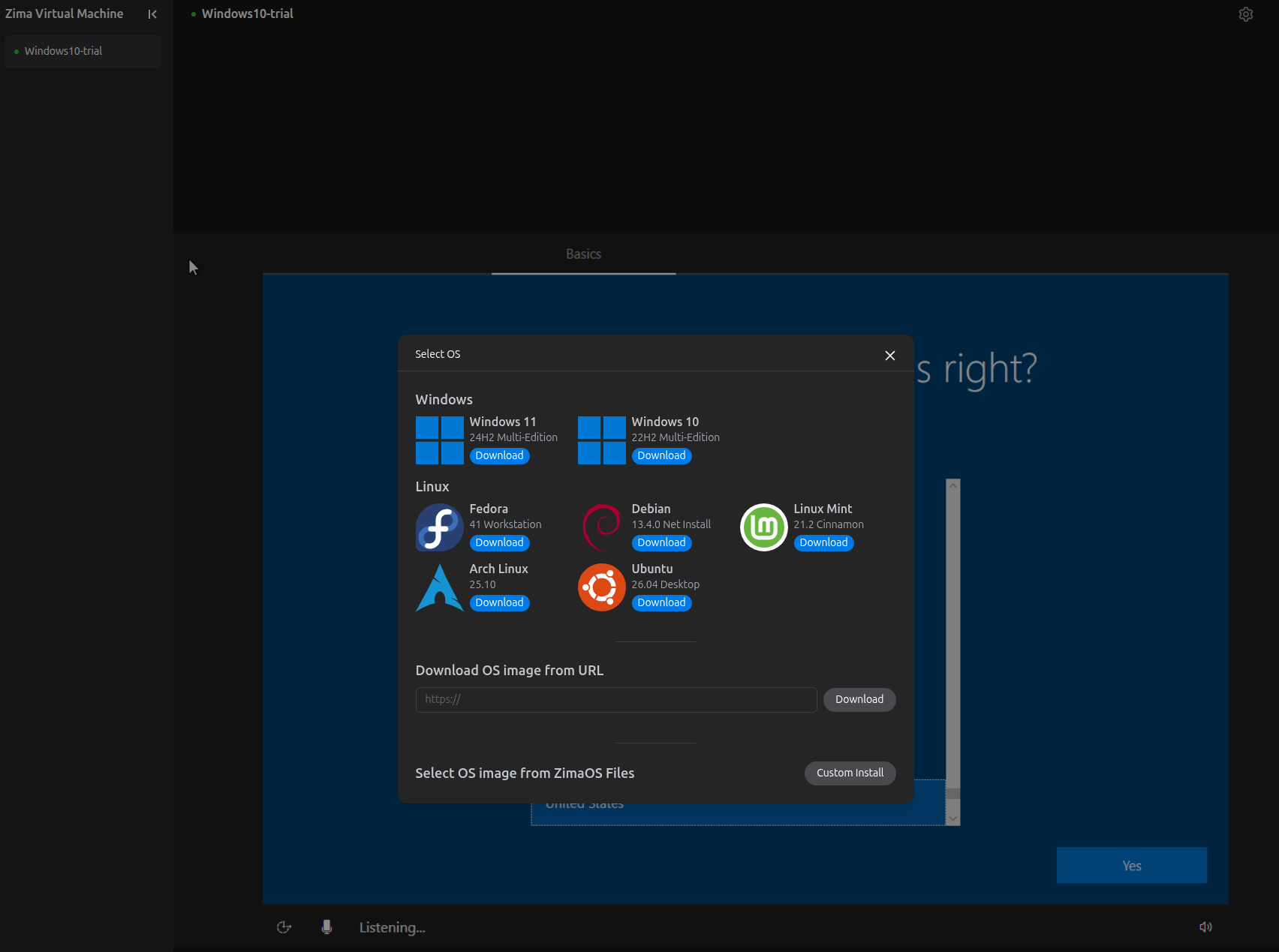
Task: Click the microphone icon in bottom bar
Action: pyautogui.click(x=327, y=927)
